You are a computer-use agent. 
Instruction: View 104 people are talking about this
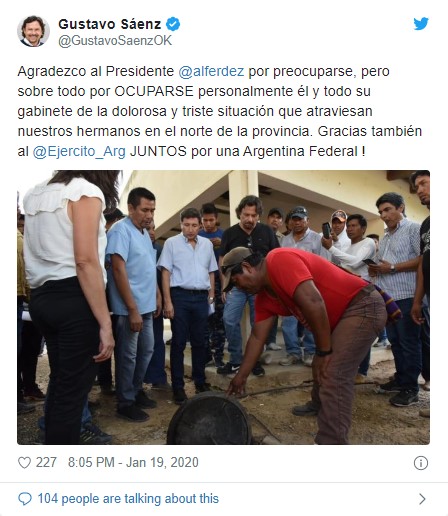pyautogui.click(x=128, y=499)
